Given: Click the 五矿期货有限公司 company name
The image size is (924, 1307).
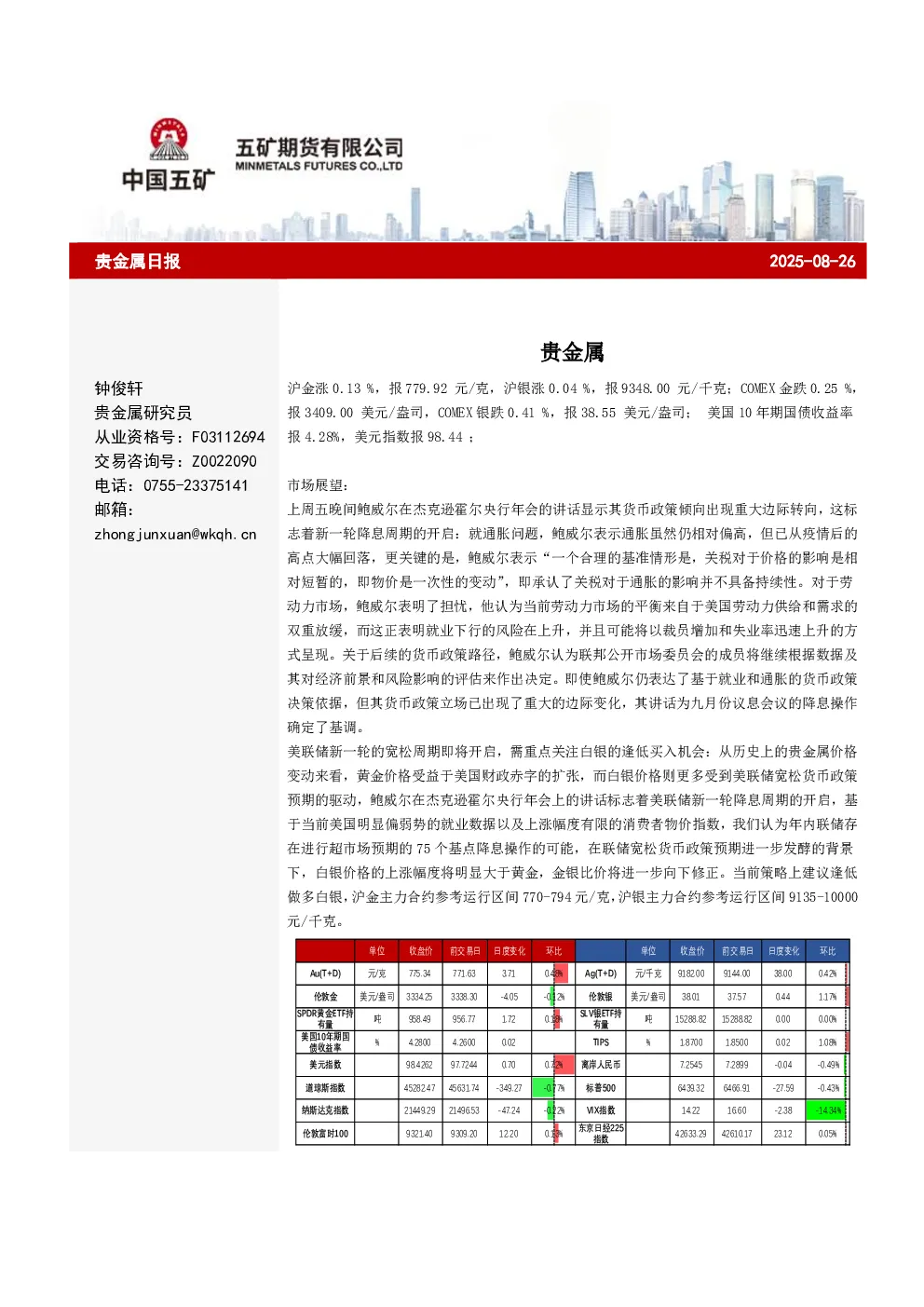Looking at the screenshot, I should point(319,147).
